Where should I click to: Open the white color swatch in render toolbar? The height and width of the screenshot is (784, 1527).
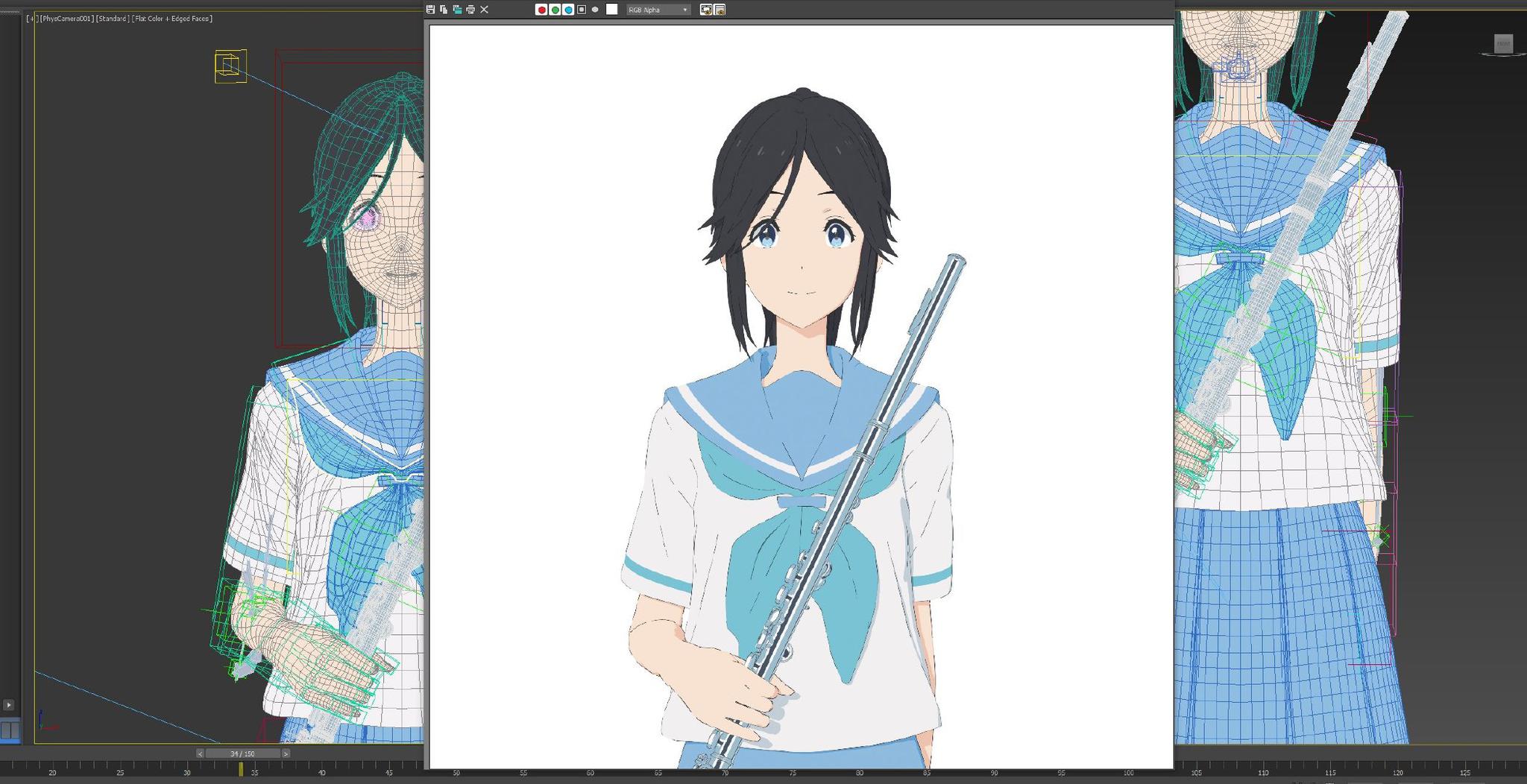[x=611, y=10]
